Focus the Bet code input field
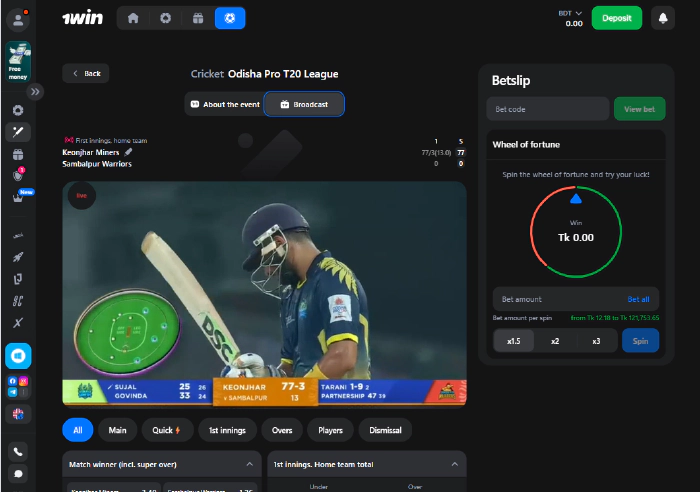This screenshot has height=492, width=700. point(548,109)
